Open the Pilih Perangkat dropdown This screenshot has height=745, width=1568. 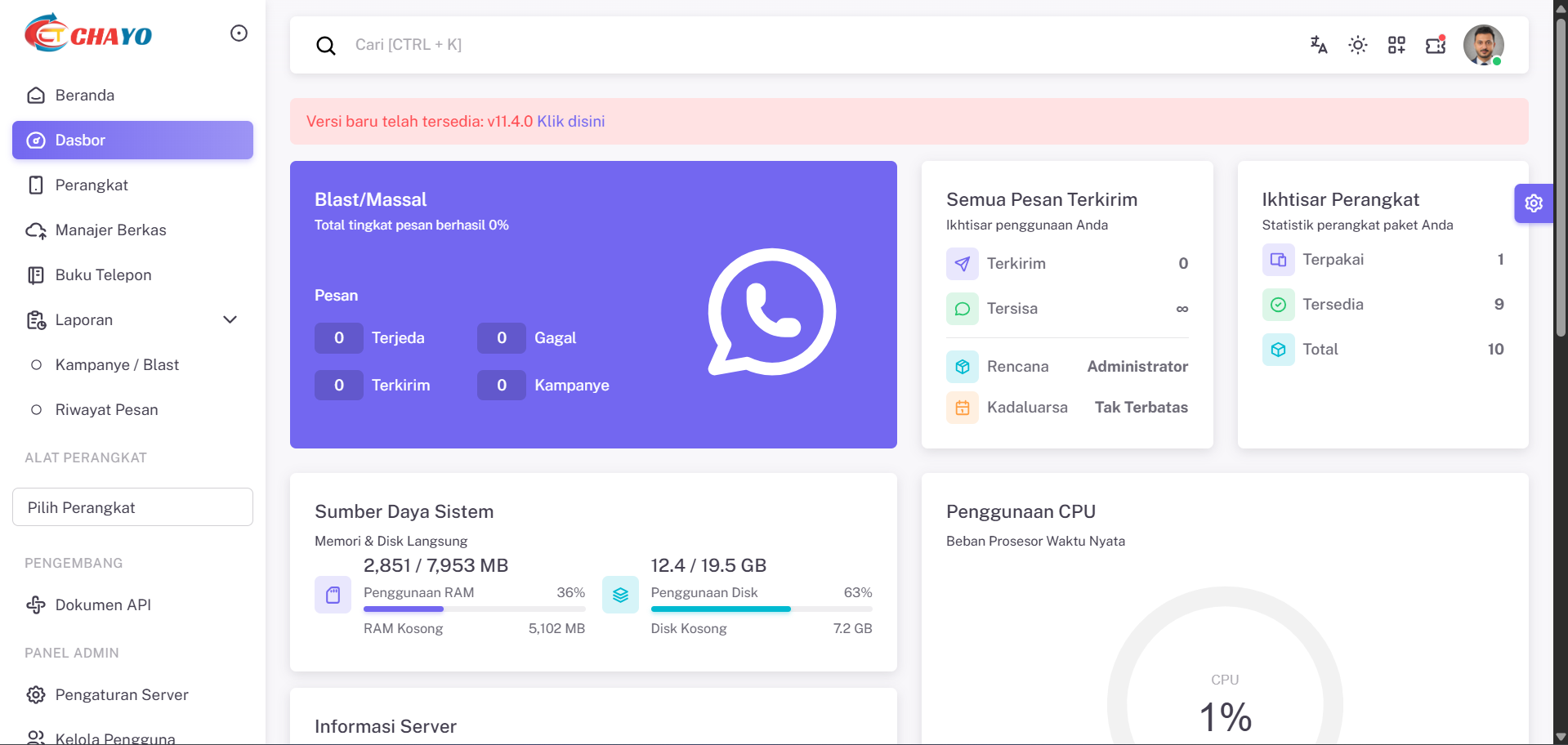pos(132,506)
